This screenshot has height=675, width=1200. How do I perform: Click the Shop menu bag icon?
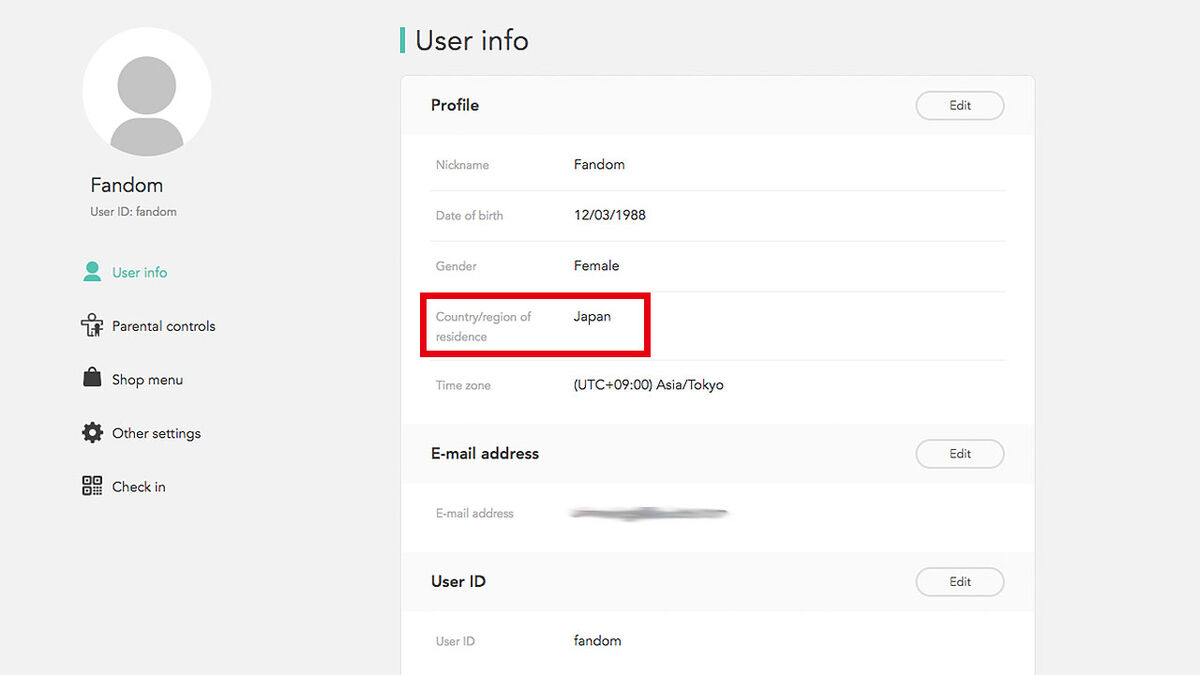(92, 379)
